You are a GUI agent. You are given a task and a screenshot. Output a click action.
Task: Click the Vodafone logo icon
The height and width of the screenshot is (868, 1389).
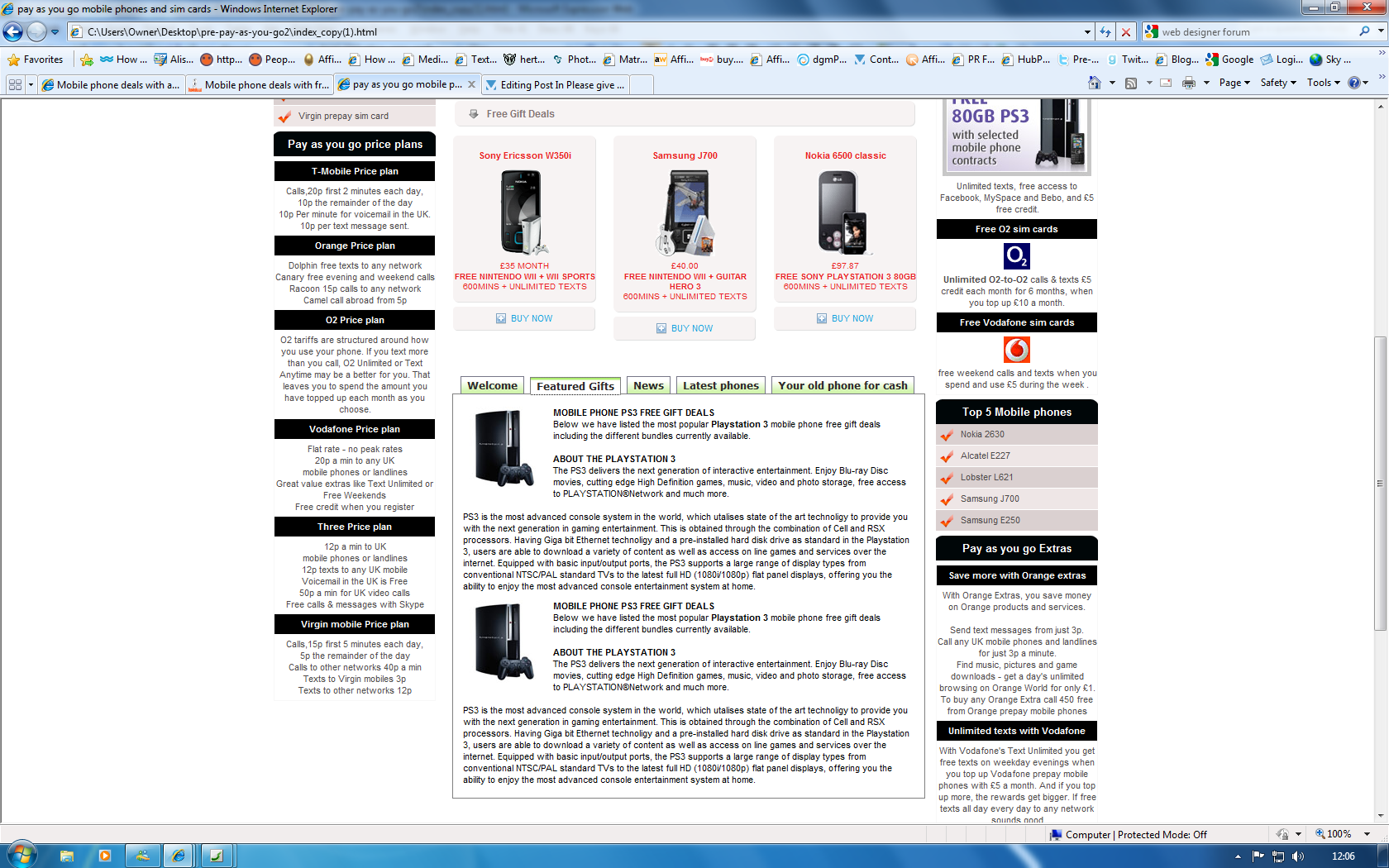tap(1016, 350)
